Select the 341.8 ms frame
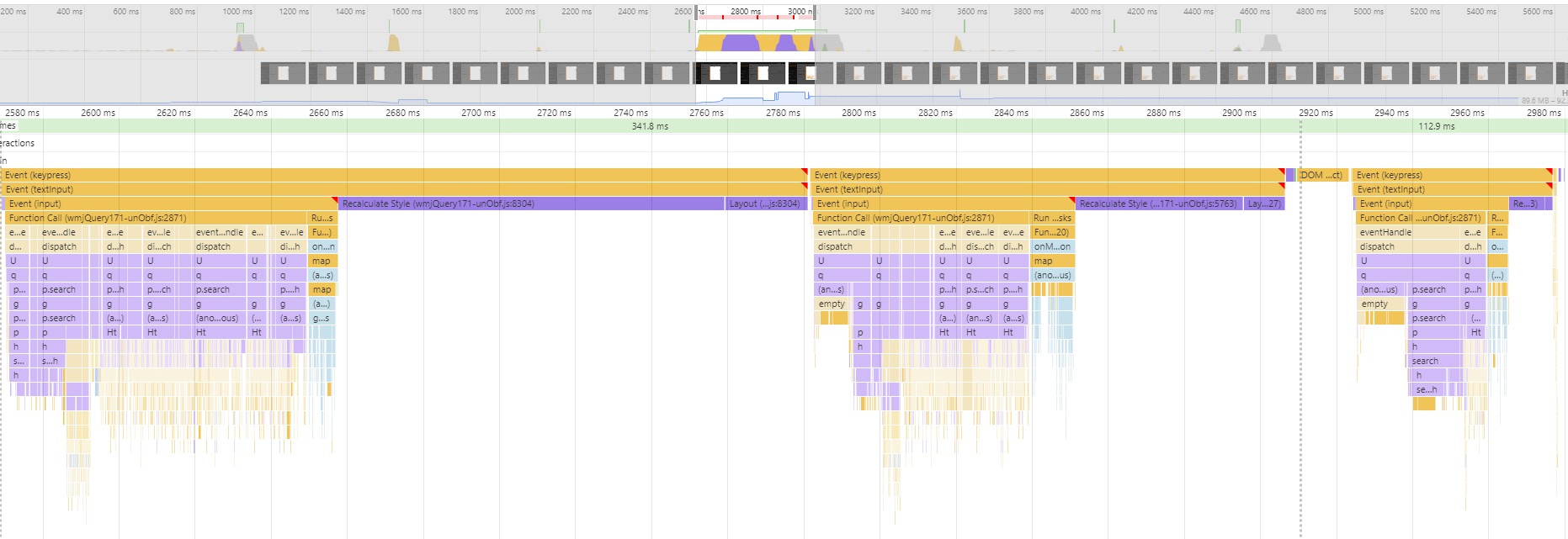 point(650,126)
